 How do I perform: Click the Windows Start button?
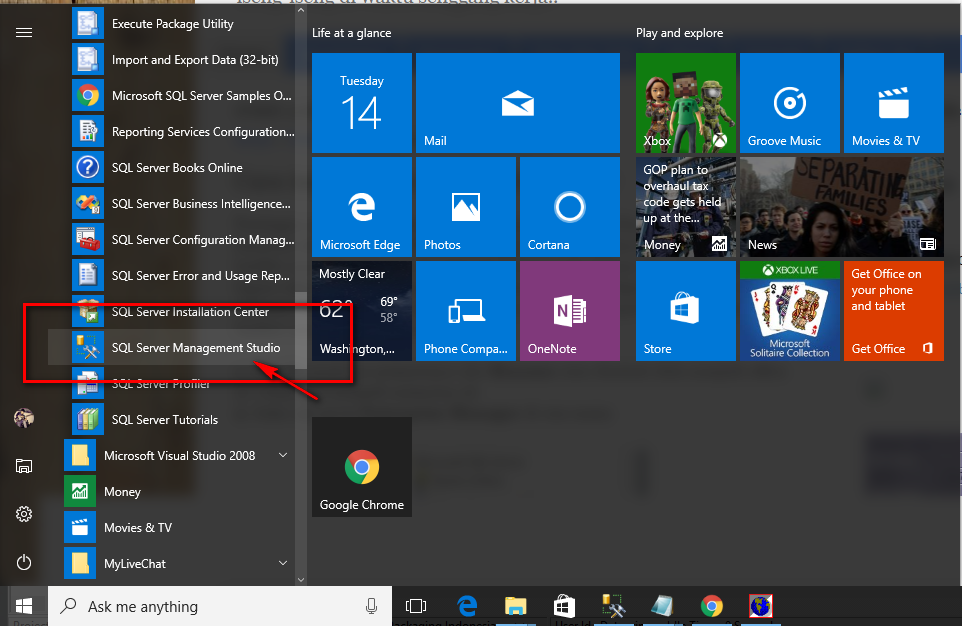pos(24,606)
